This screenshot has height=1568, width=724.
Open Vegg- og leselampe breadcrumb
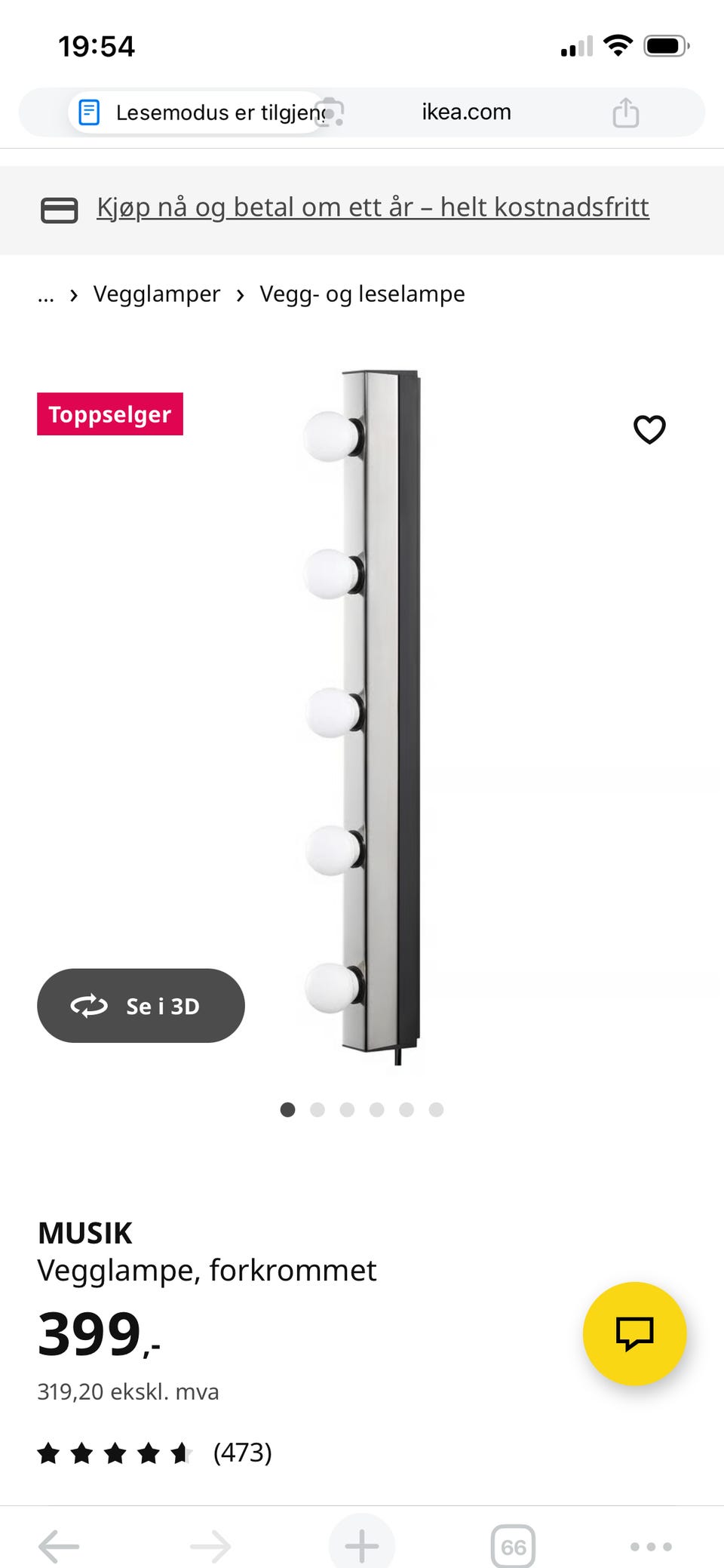tap(362, 294)
